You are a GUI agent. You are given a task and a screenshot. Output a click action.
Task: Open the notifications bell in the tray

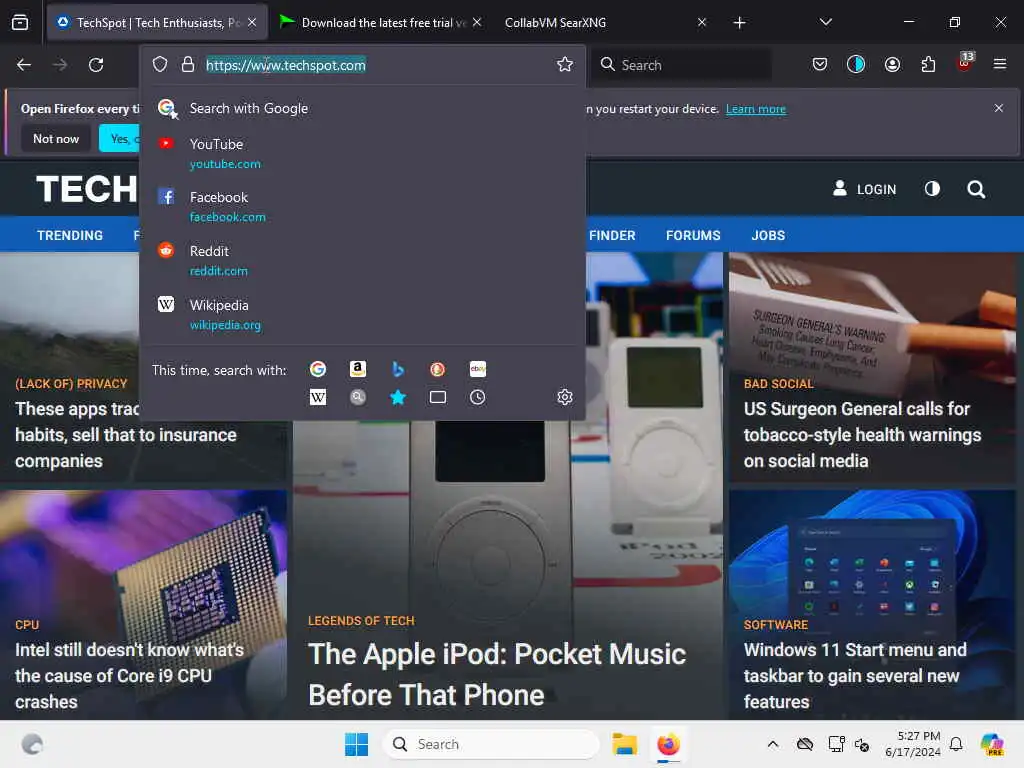tap(956, 744)
